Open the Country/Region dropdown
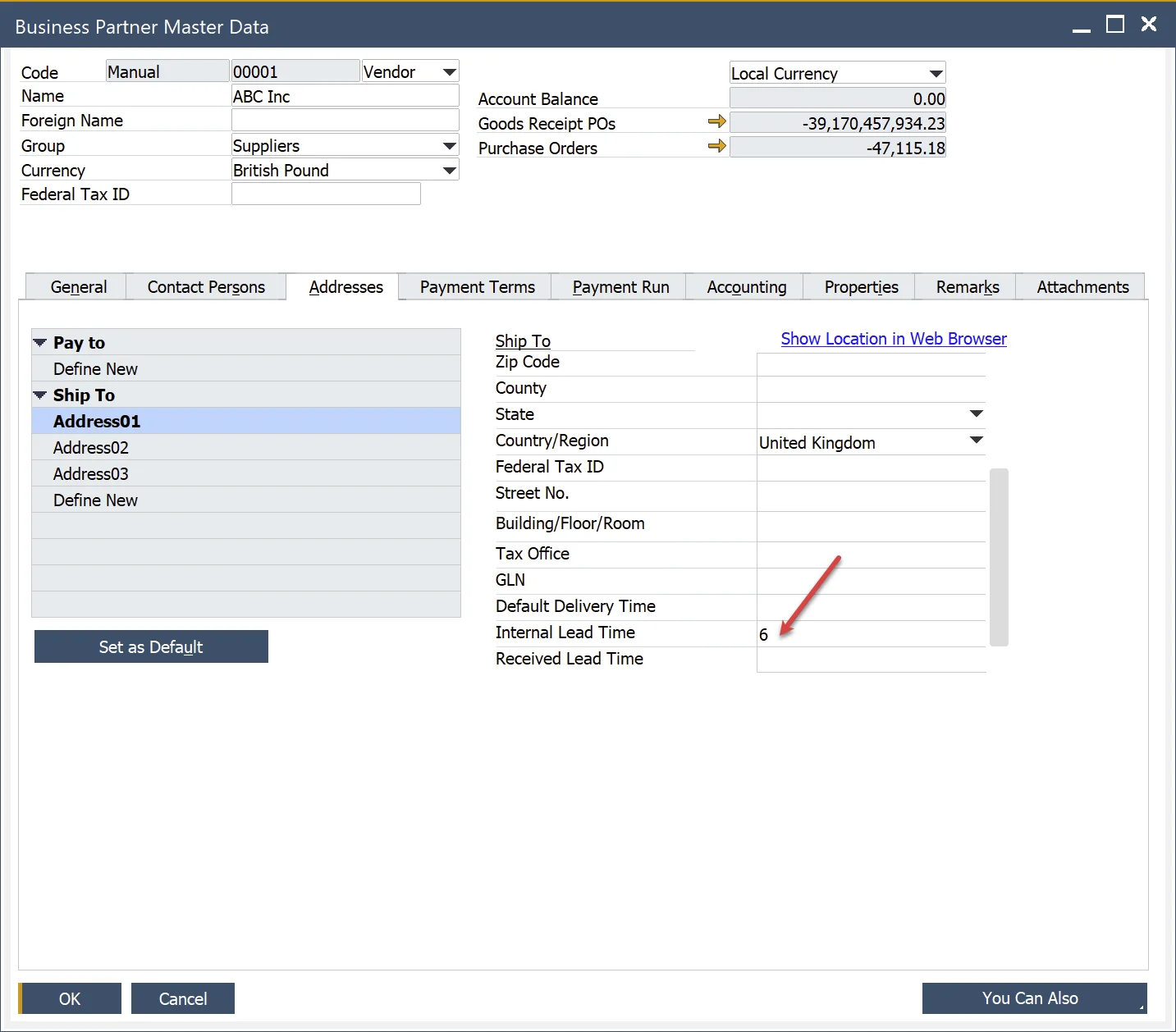 [976, 441]
